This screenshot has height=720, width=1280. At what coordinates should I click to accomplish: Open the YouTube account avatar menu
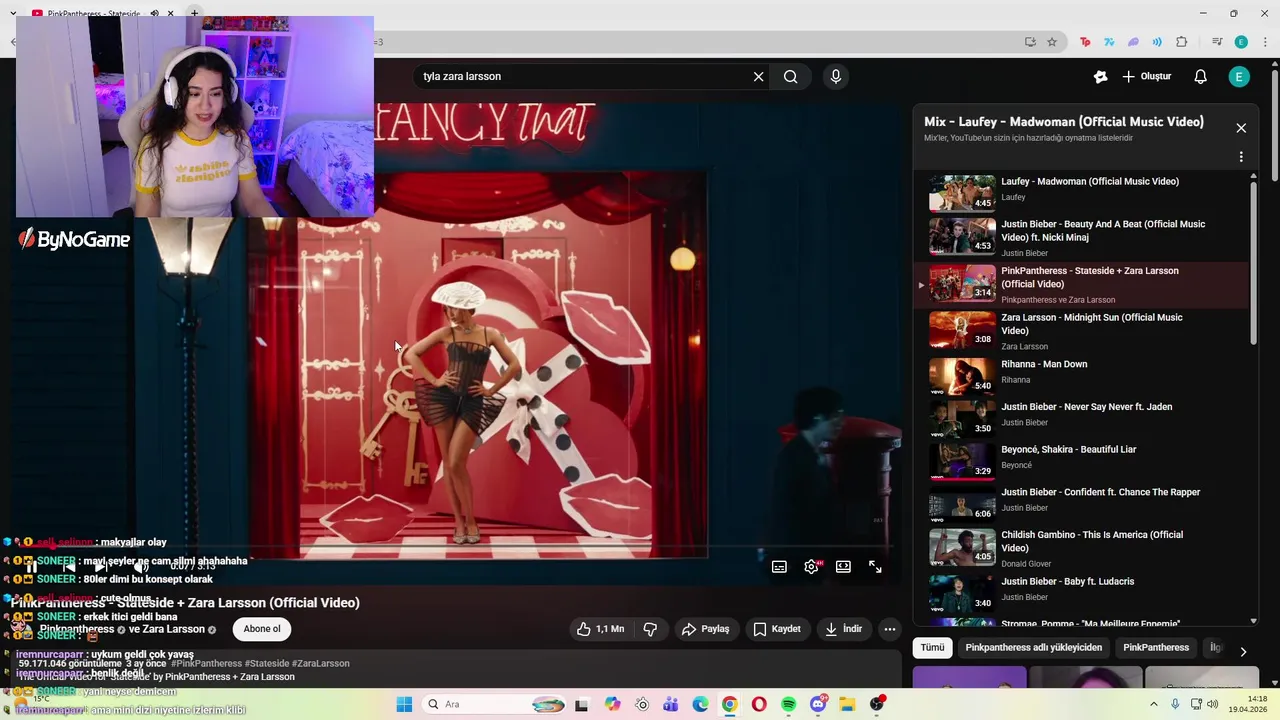coord(1239,76)
